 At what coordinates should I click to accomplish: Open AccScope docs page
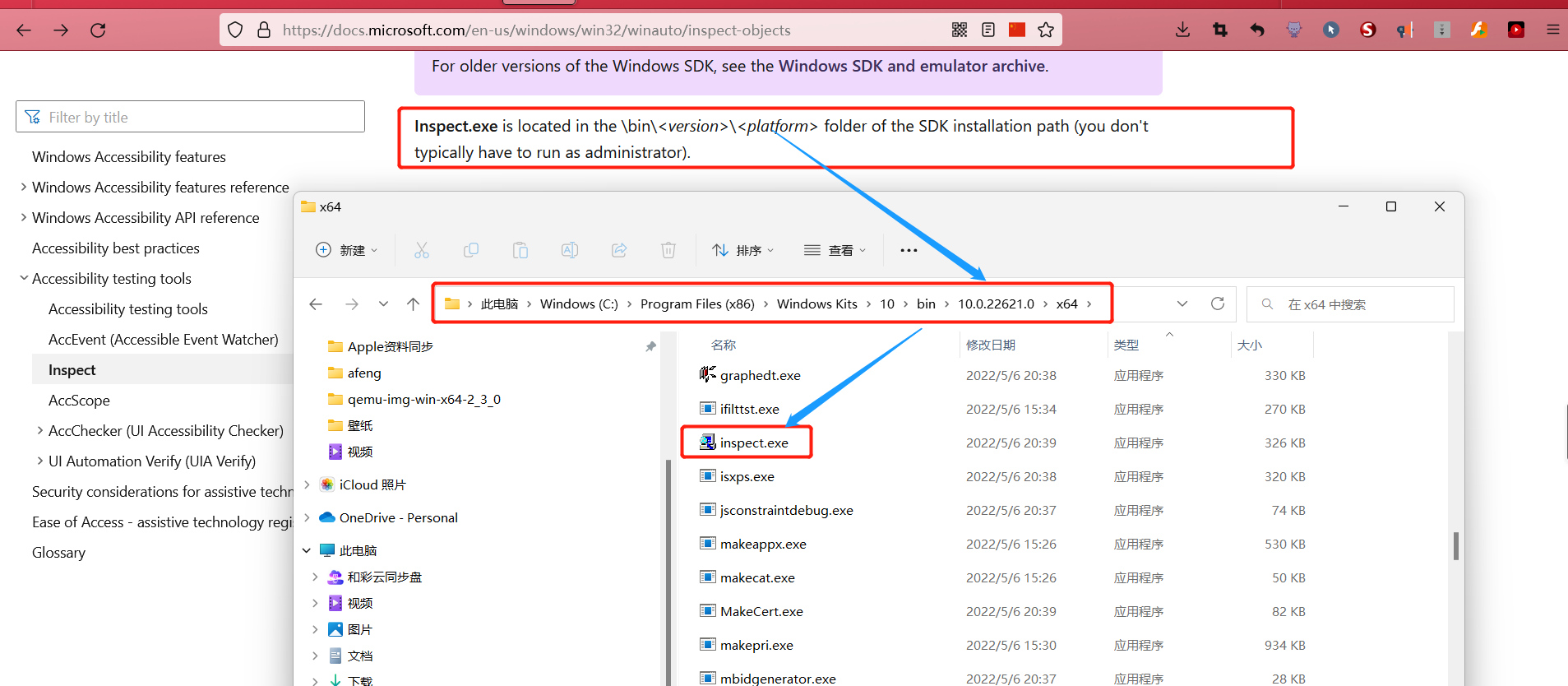pos(79,400)
